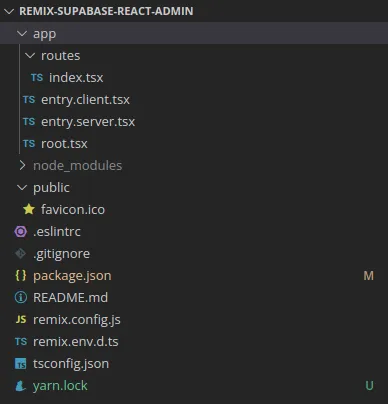Open the .gitignore file
388x404 pixels.
pos(61,254)
